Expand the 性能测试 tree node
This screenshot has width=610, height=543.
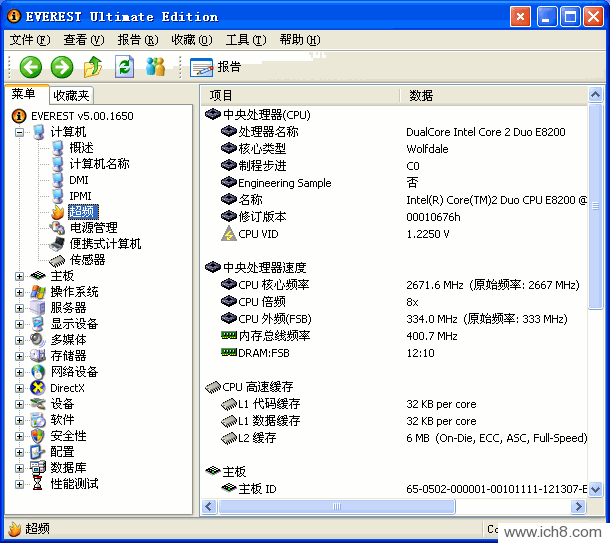[20, 484]
